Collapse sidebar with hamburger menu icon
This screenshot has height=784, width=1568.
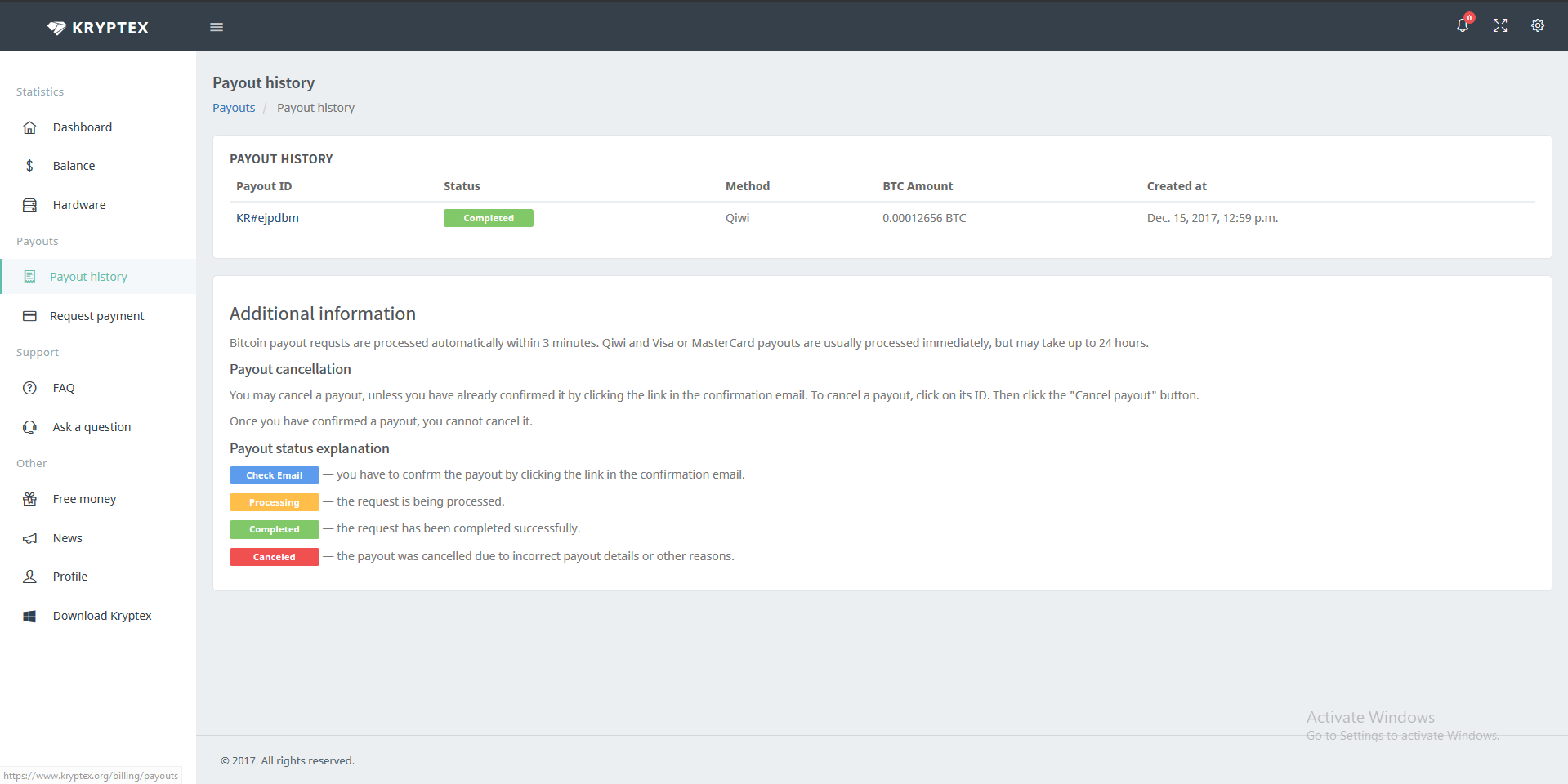pos(217,27)
